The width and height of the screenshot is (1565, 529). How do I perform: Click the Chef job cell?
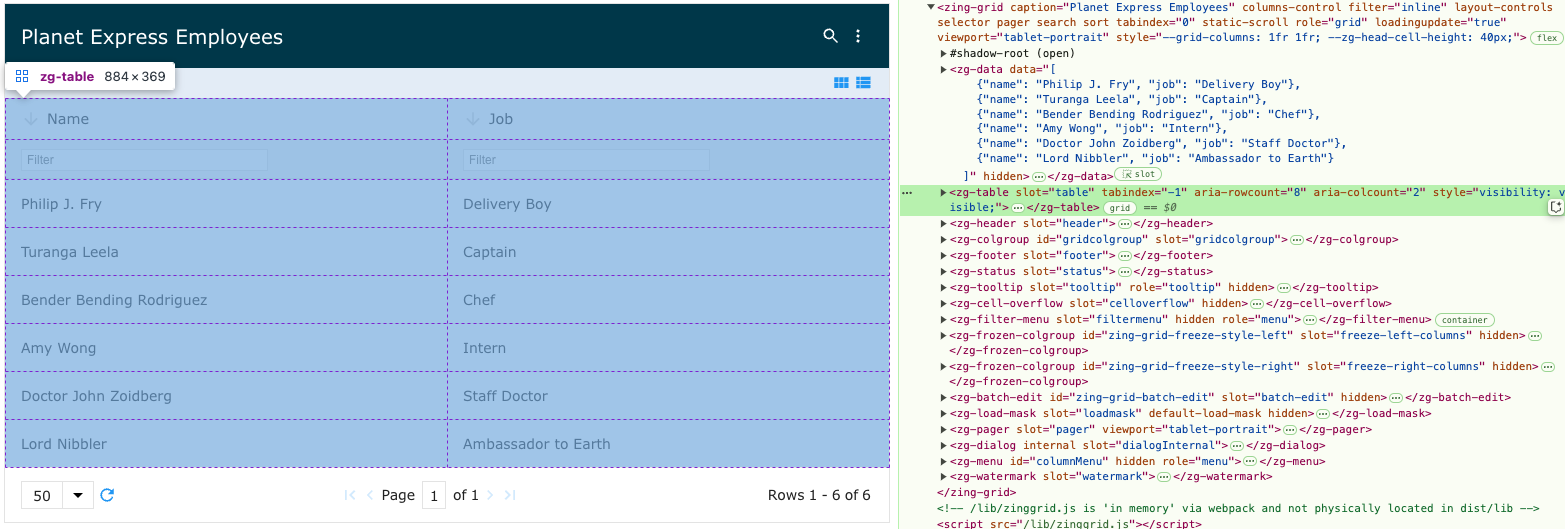click(668, 300)
